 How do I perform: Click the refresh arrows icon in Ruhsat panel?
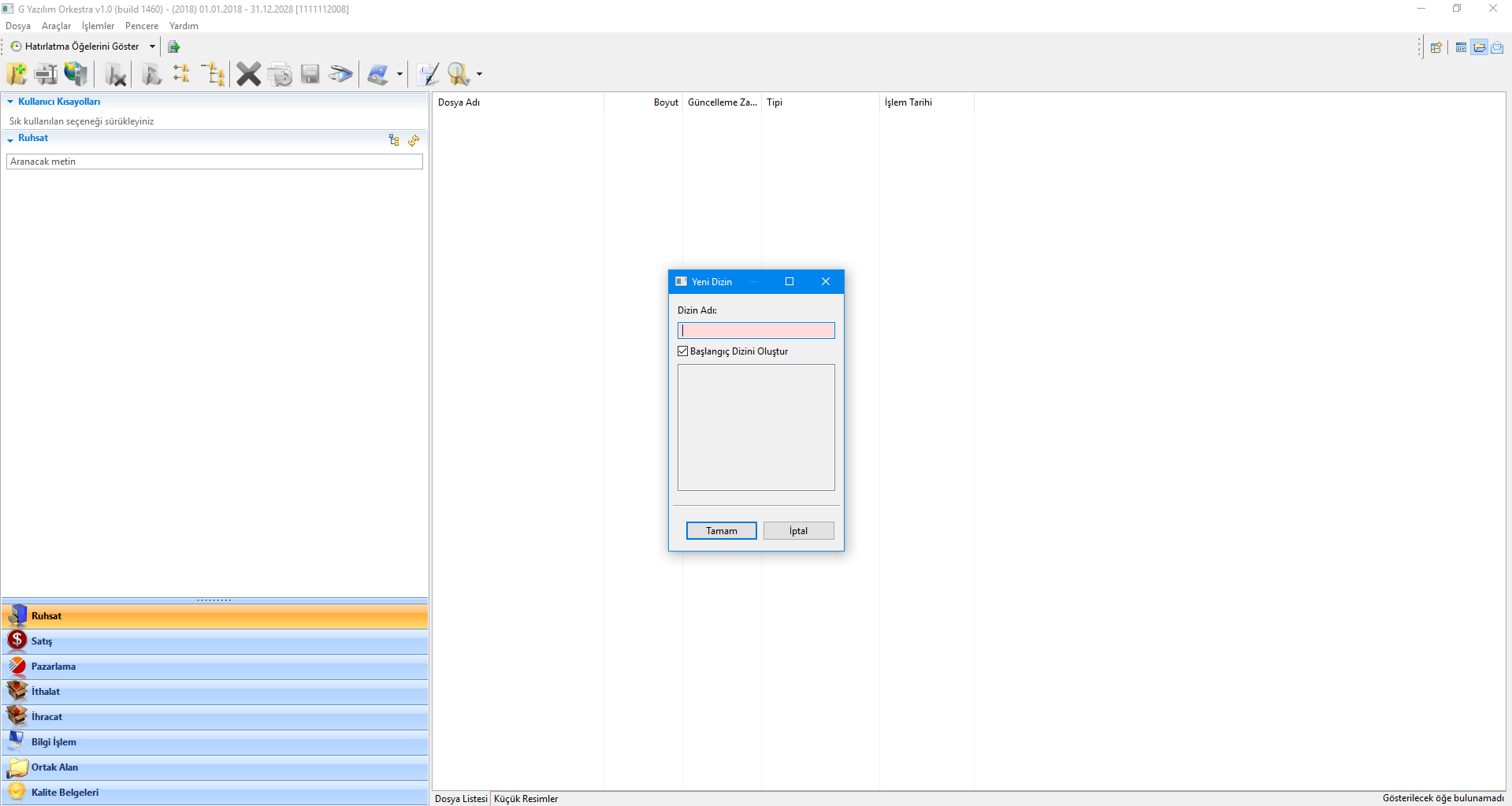(414, 140)
